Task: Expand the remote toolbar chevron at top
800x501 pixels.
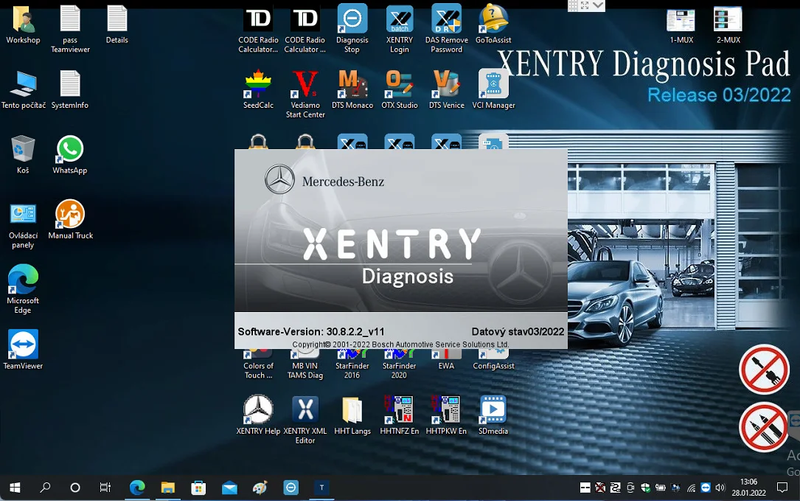Action: point(598,6)
